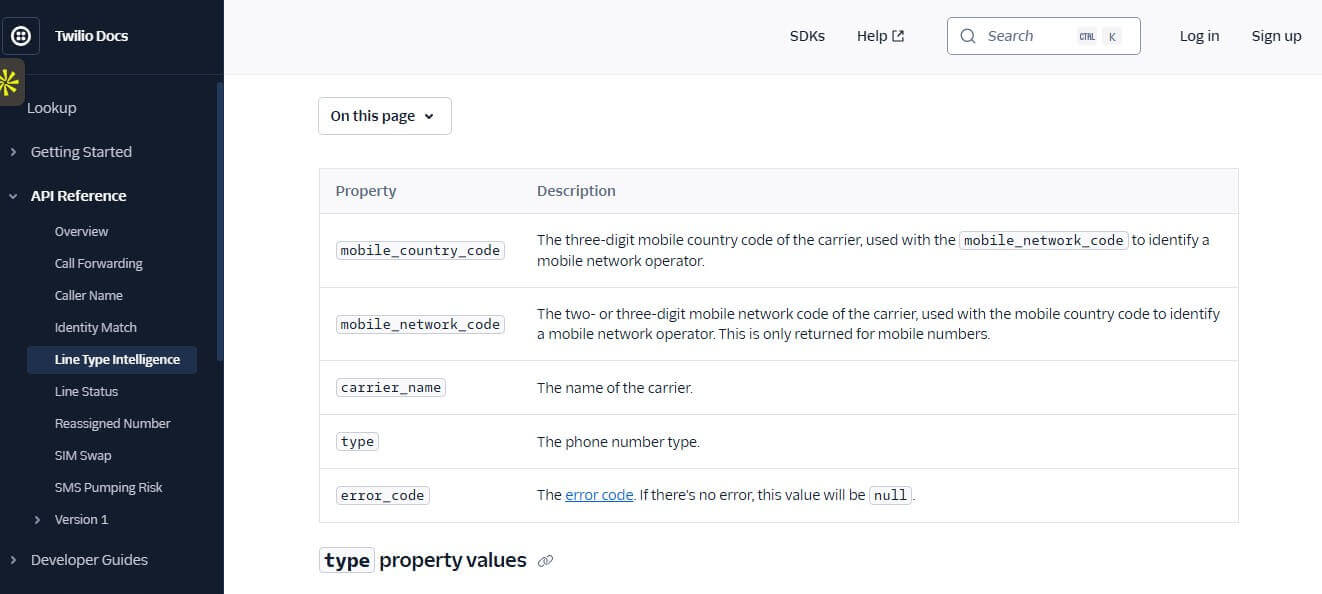Click the type property cell
Image resolution: width=1322 pixels, height=594 pixels.
(x=357, y=441)
